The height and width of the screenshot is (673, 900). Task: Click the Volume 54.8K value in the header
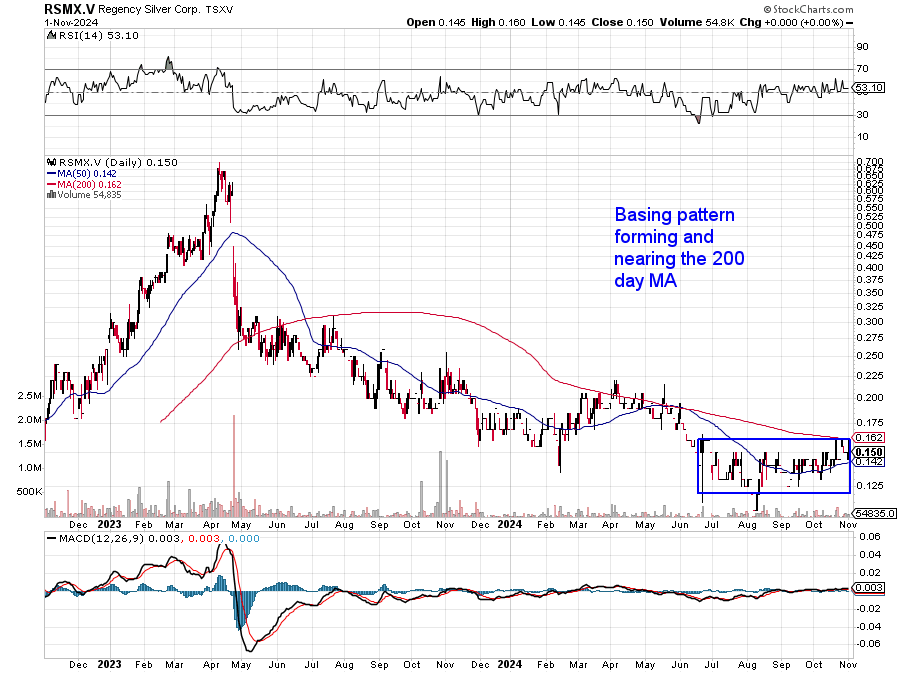coord(697,22)
